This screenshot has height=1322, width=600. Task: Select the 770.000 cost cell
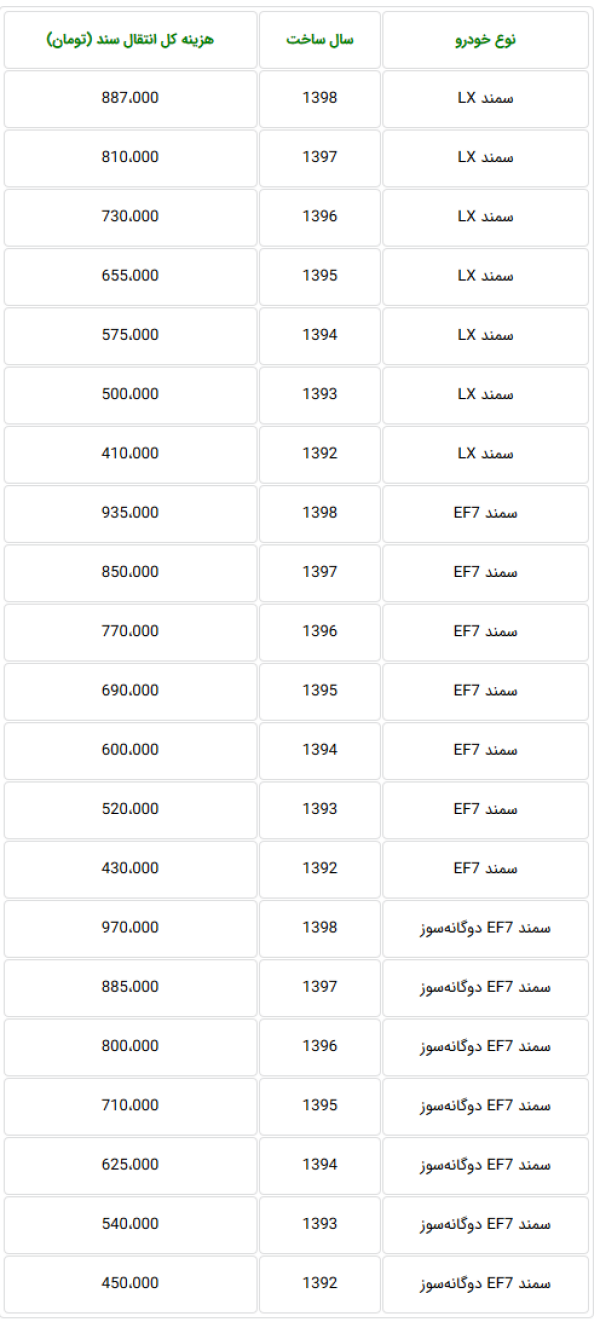(130, 632)
